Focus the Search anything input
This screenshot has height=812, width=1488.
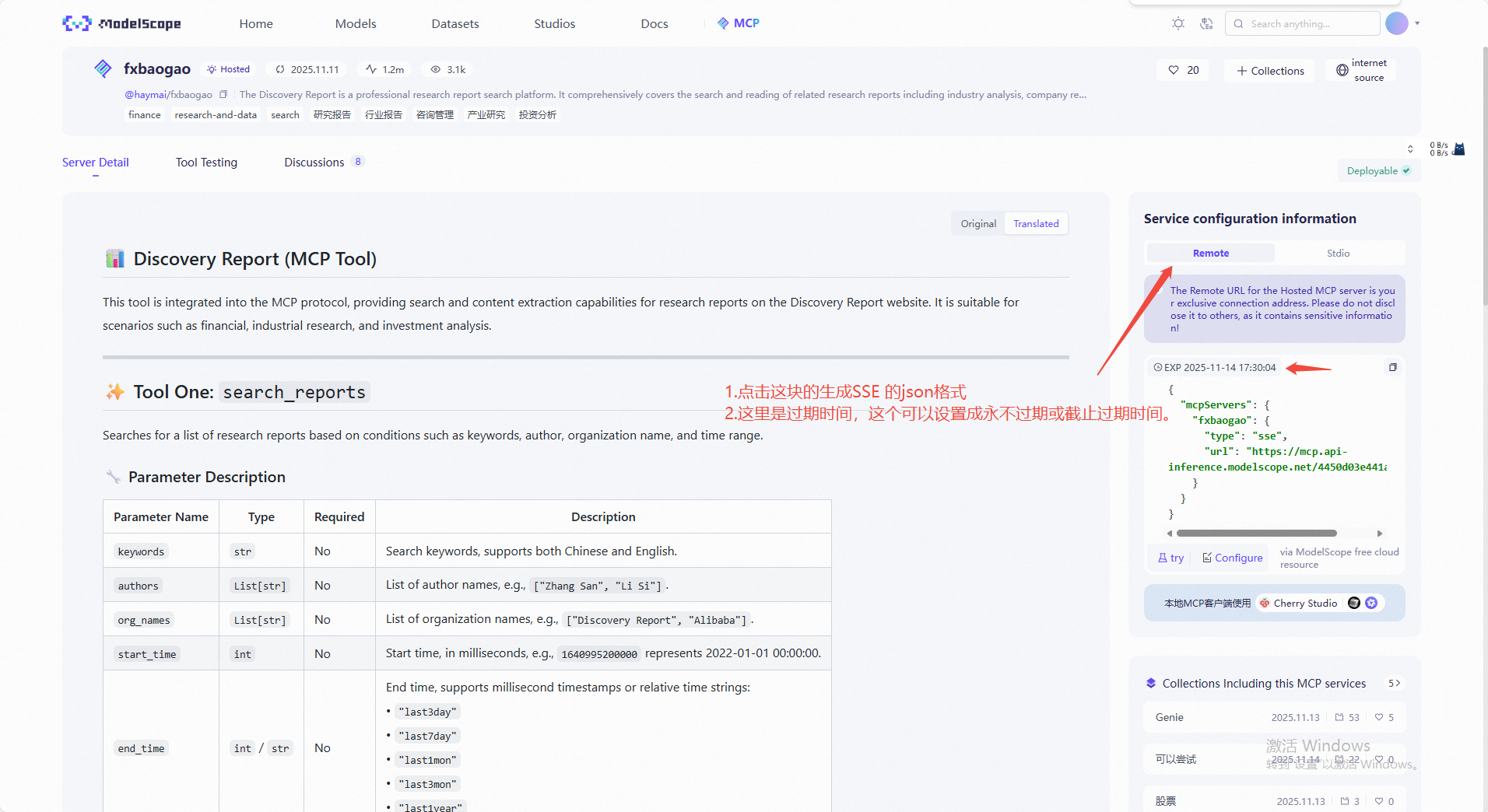click(1303, 23)
